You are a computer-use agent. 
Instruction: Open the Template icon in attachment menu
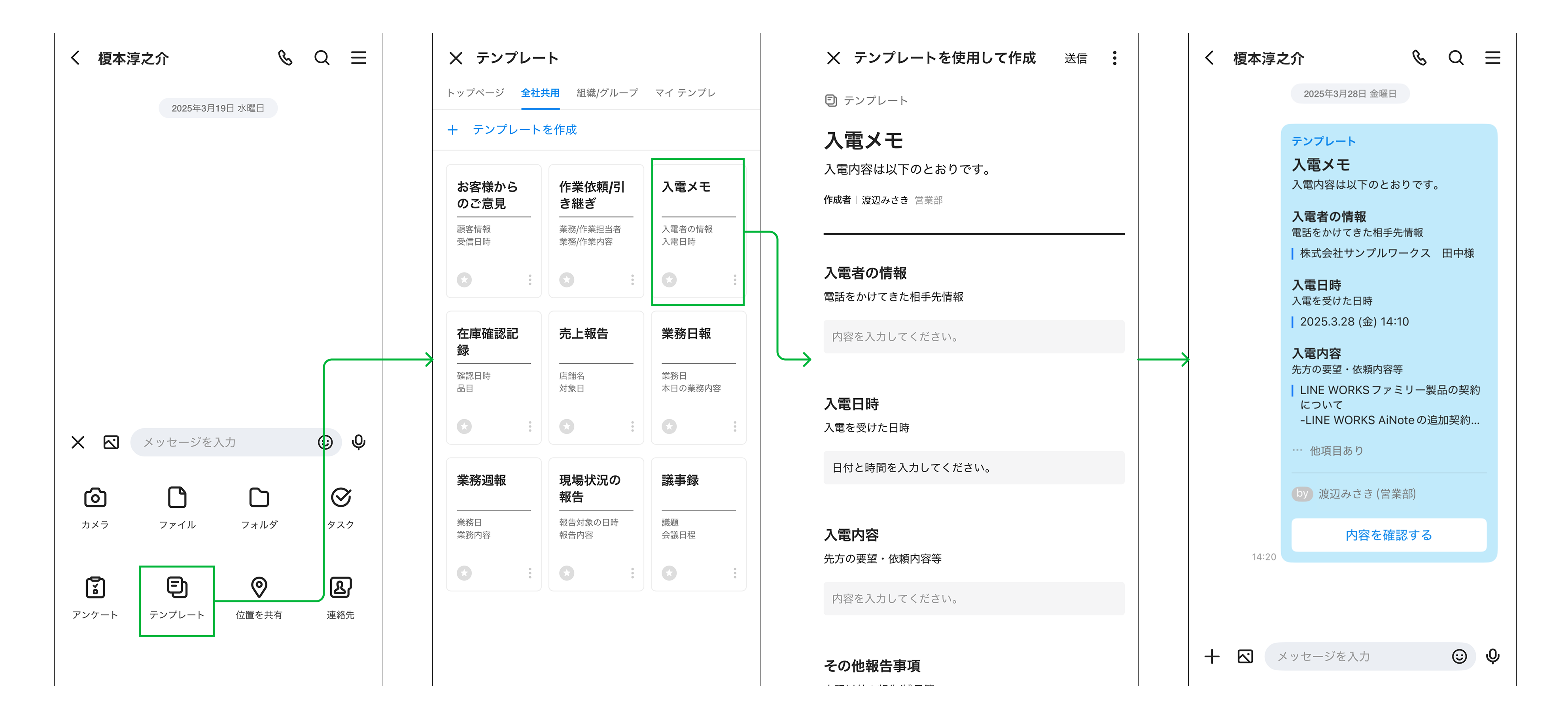coord(176,588)
